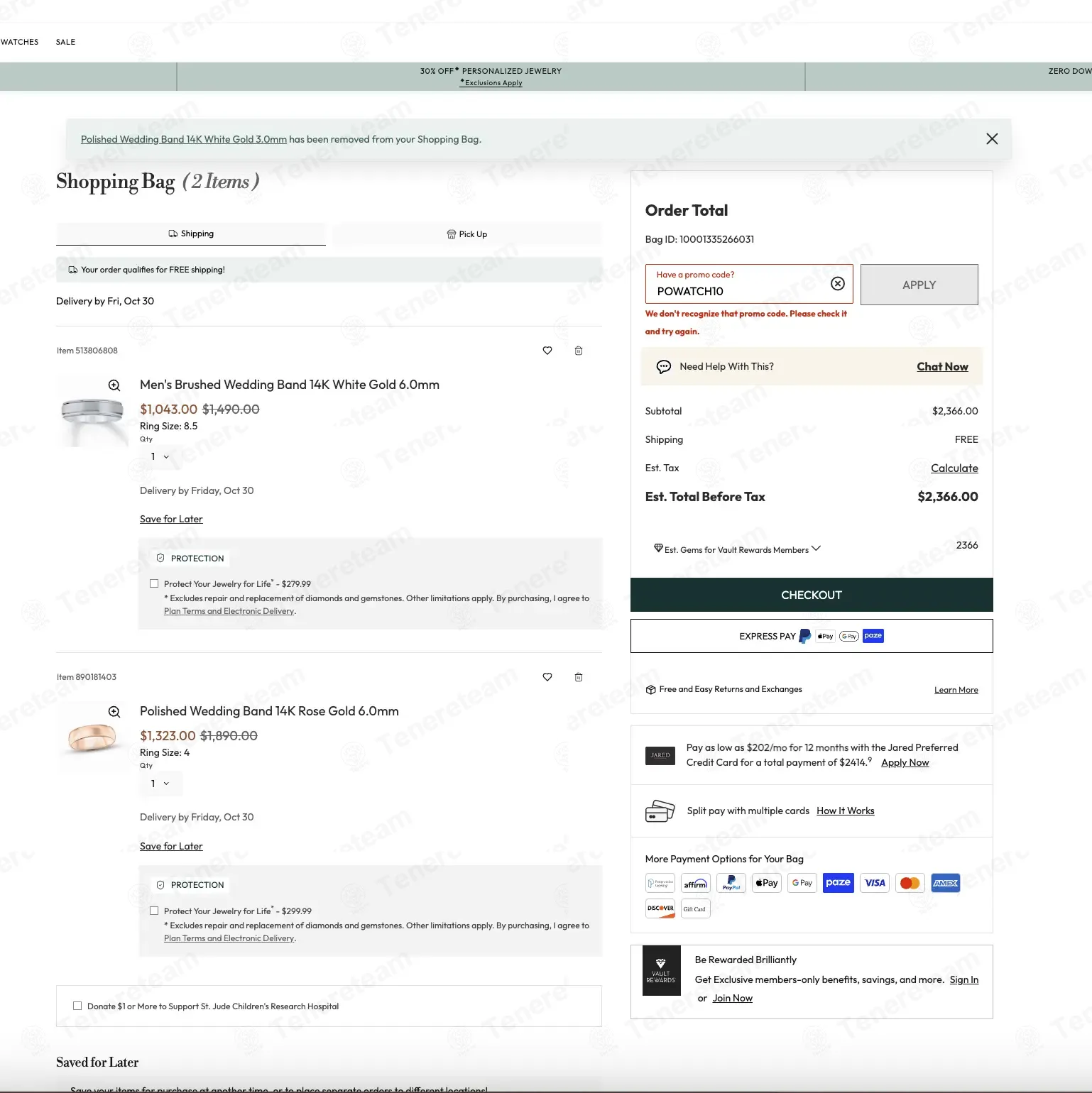Zoom the Rose Gold Wedding Band image
1092x1093 pixels.
pyautogui.click(x=114, y=712)
